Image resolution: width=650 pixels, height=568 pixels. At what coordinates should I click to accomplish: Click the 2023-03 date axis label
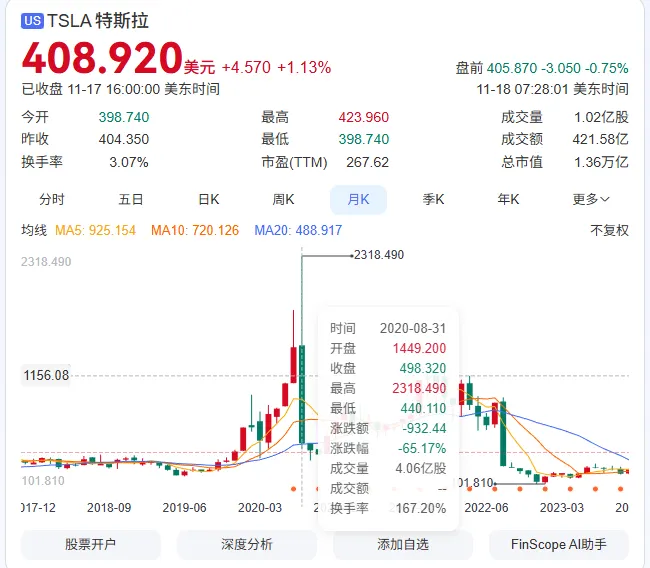coord(562,507)
